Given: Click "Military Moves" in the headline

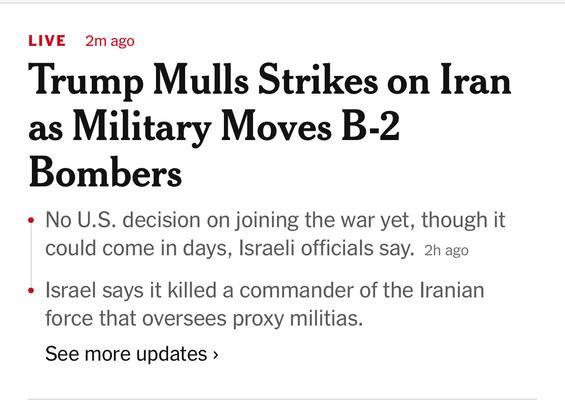Looking at the screenshot, I should (202, 127).
